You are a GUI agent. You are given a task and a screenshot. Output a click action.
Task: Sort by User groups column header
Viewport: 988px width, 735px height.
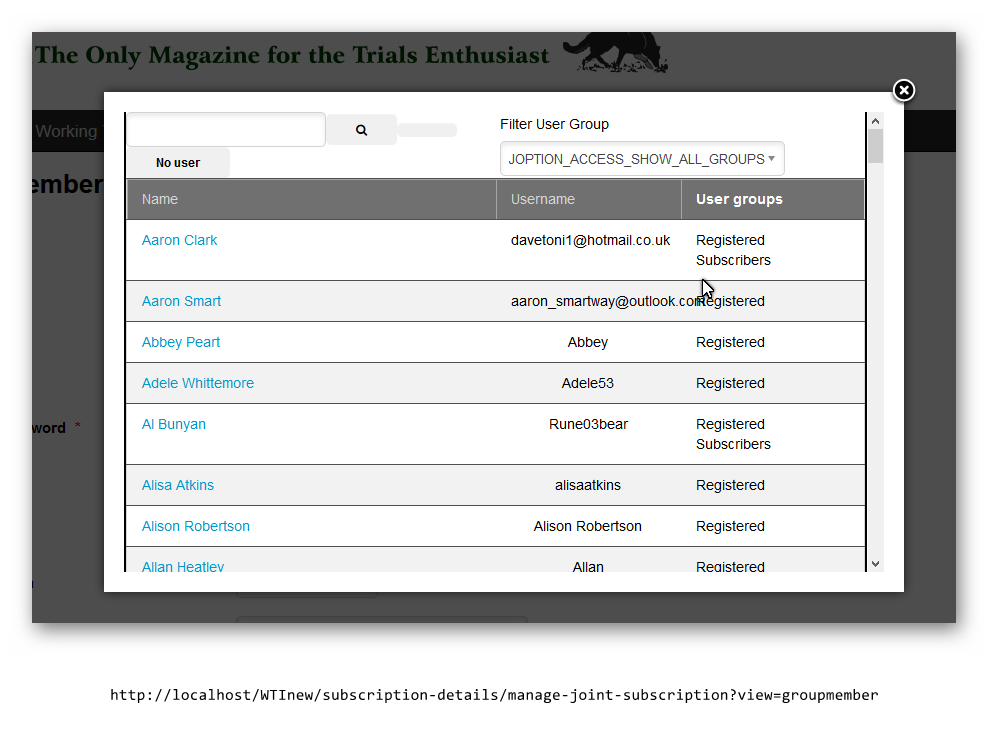tap(739, 199)
